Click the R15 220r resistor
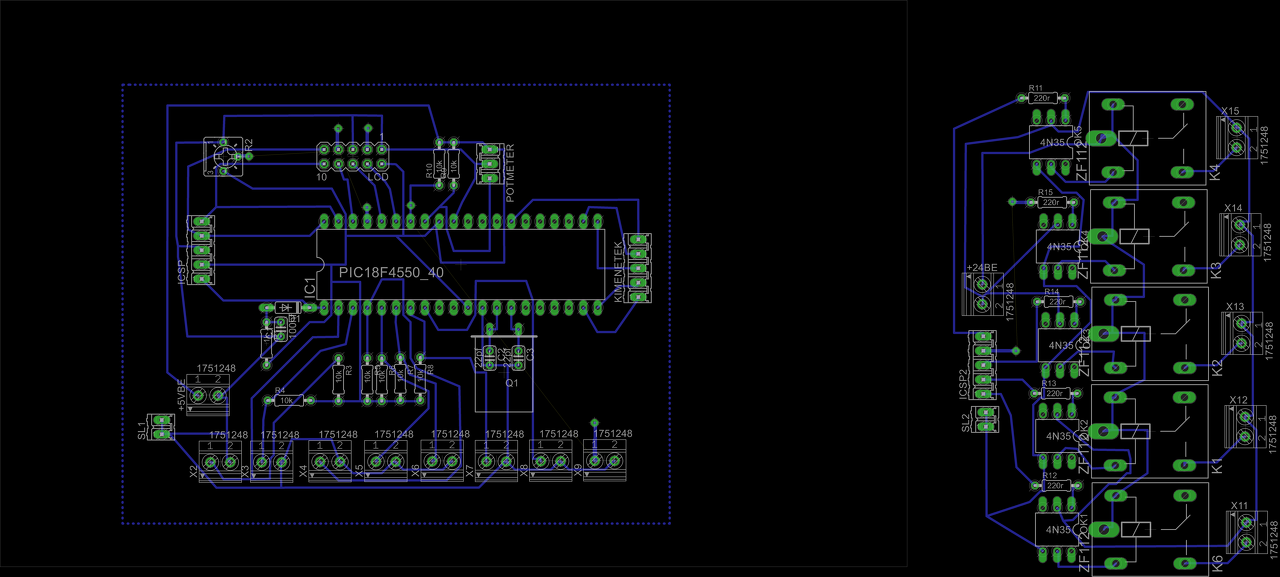The image size is (1280, 577). 1050,202
